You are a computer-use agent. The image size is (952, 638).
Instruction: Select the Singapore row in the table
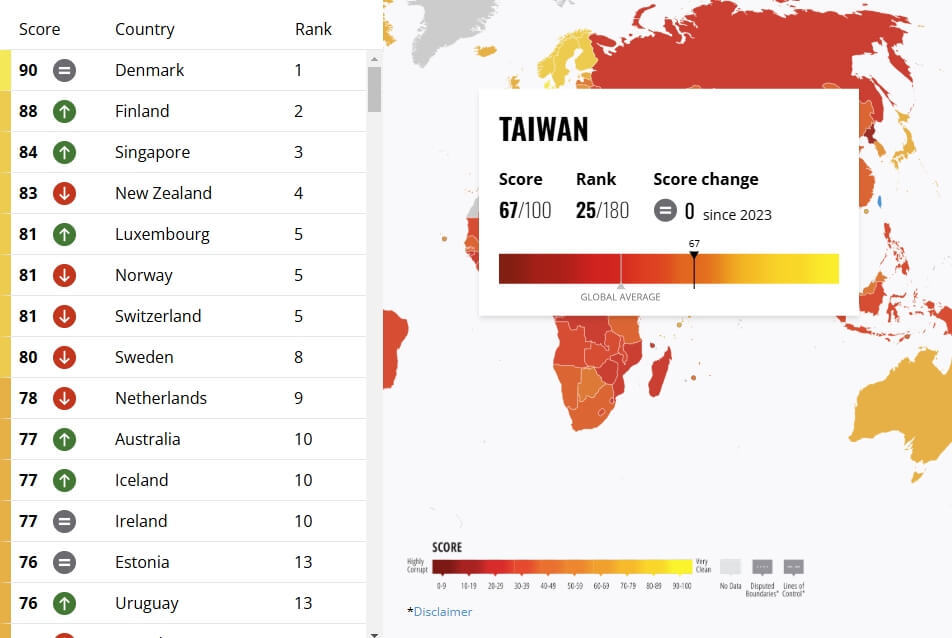[x=188, y=152]
